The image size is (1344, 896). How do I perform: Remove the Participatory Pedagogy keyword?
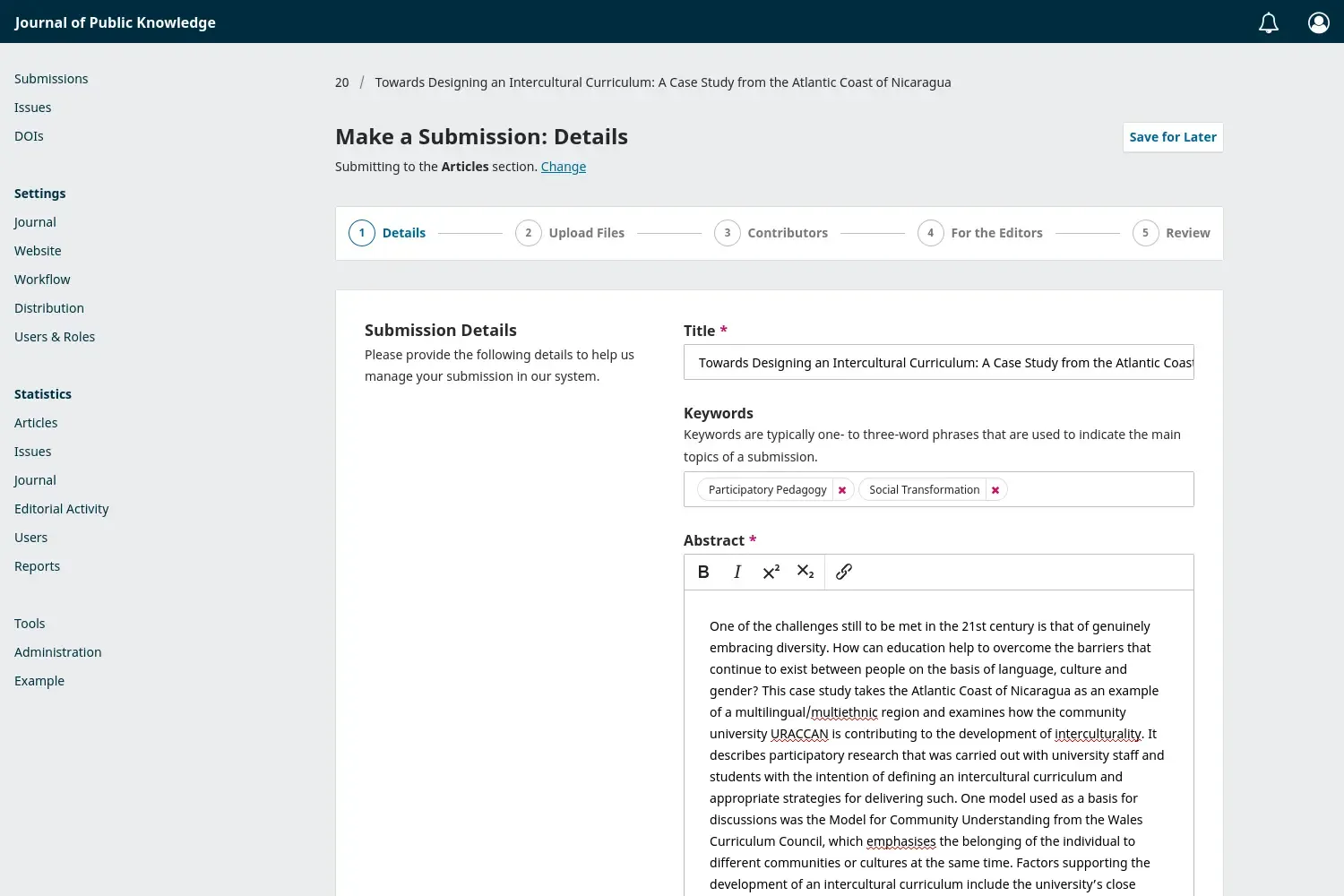tap(841, 489)
